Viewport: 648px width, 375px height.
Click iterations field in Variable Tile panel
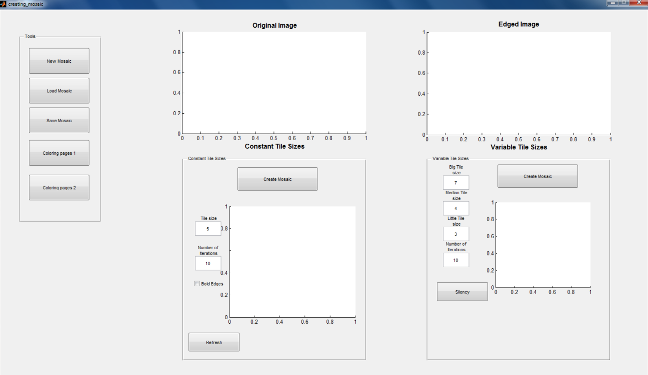pos(456,260)
